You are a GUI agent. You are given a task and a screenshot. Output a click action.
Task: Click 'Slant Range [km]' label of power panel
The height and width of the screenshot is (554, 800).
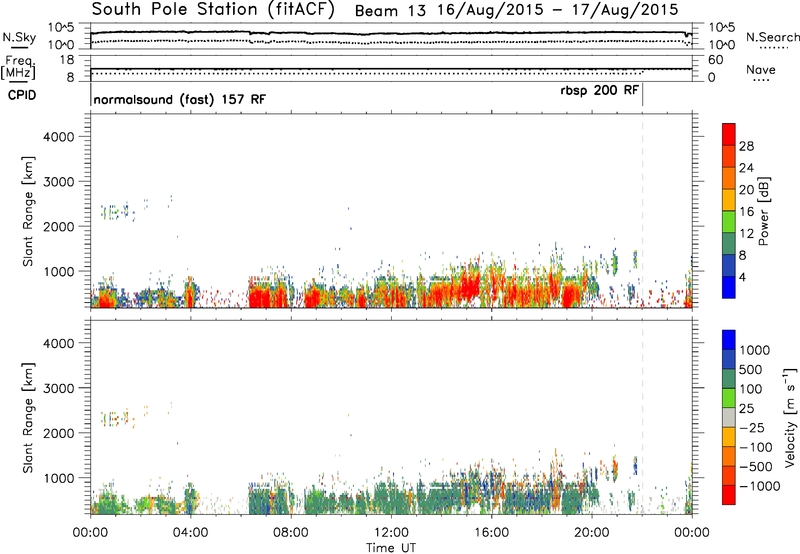pyautogui.click(x=28, y=211)
